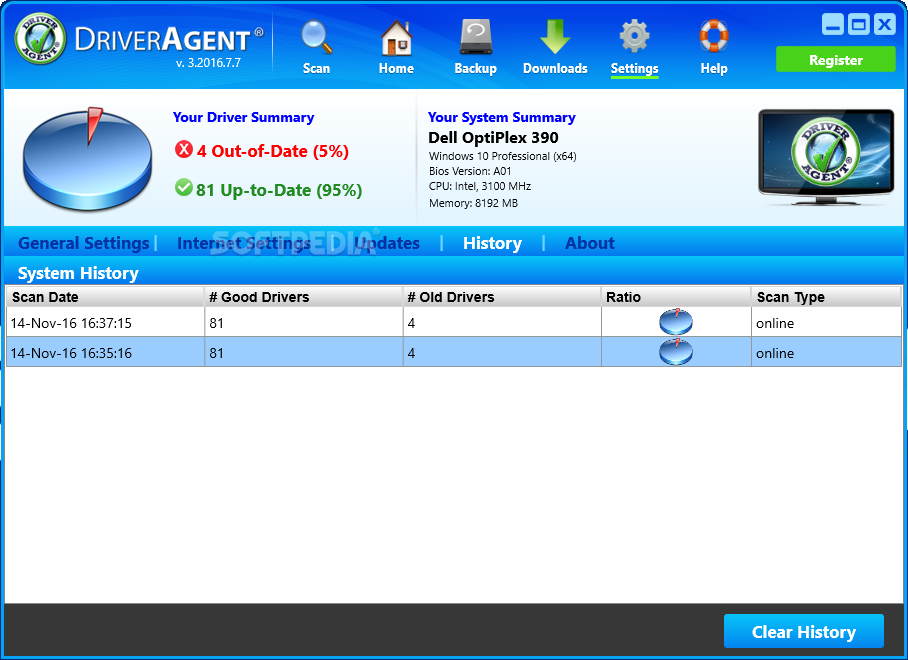Click '4 Out-of-Date (5%)' text

coord(273,151)
